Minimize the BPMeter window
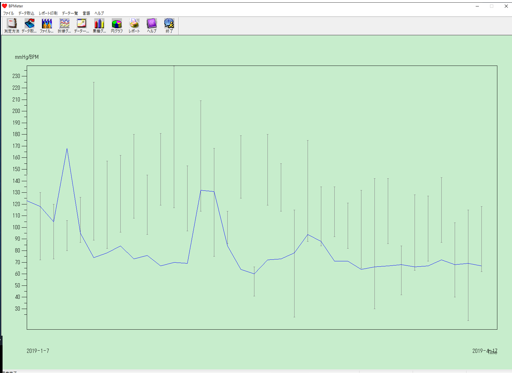The width and height of the screenshot is (512, 373). (x=477, y=6)
